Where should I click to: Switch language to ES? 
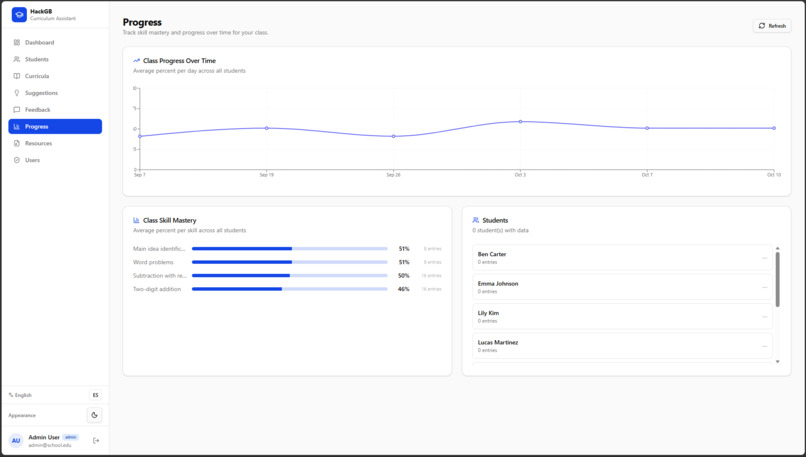(95, 395)
